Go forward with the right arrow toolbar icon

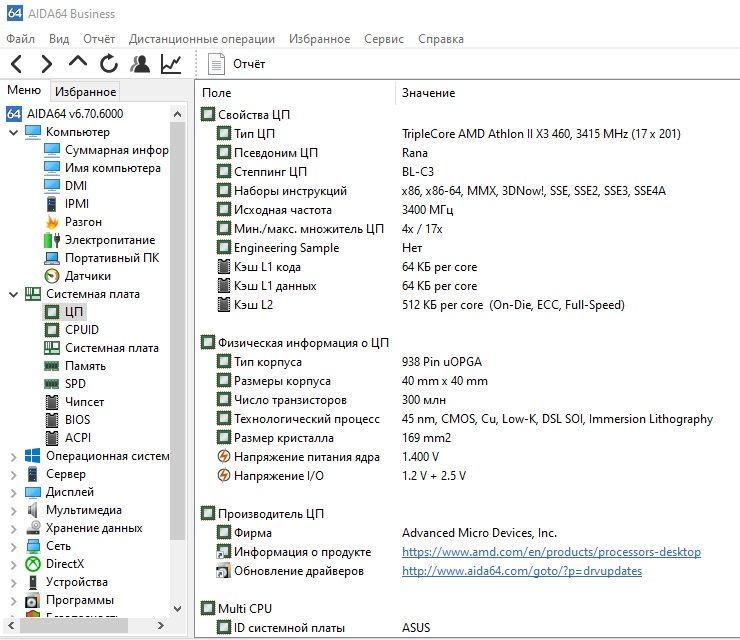pyautogui.click(x=46, y=64)
